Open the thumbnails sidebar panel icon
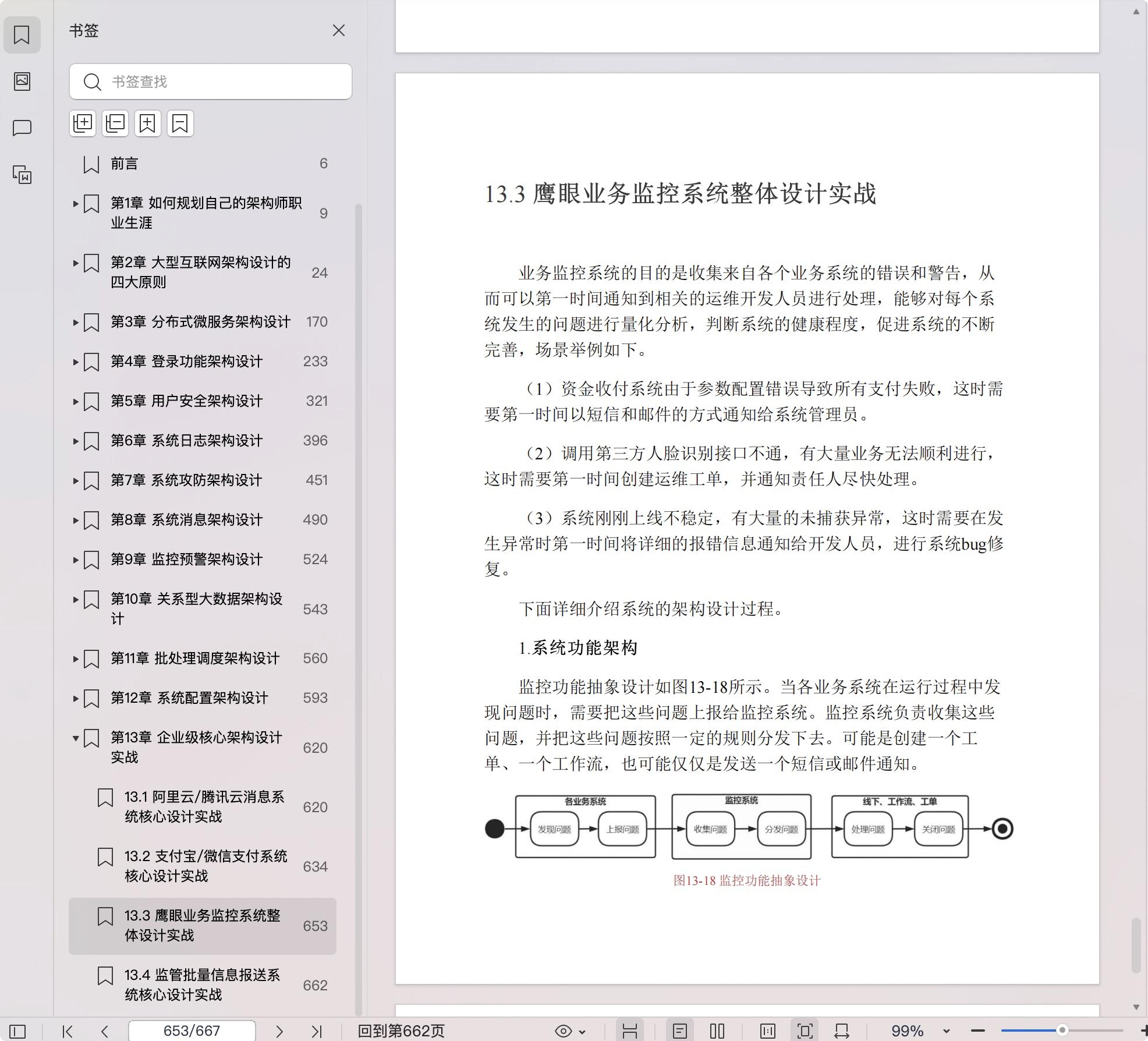1148x1041 pixels. pyautogui.click(x=22, y=81)
